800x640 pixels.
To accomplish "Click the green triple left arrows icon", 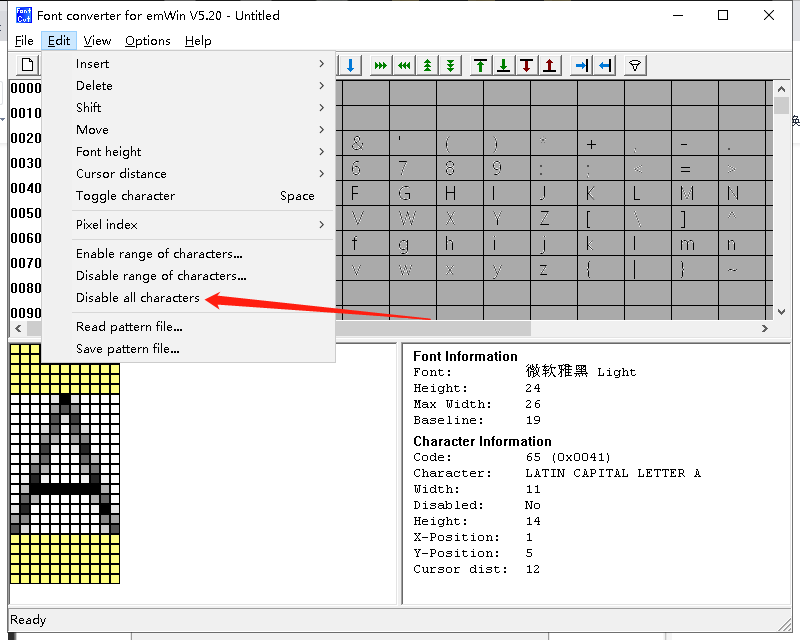I will (x=404, y=66).
